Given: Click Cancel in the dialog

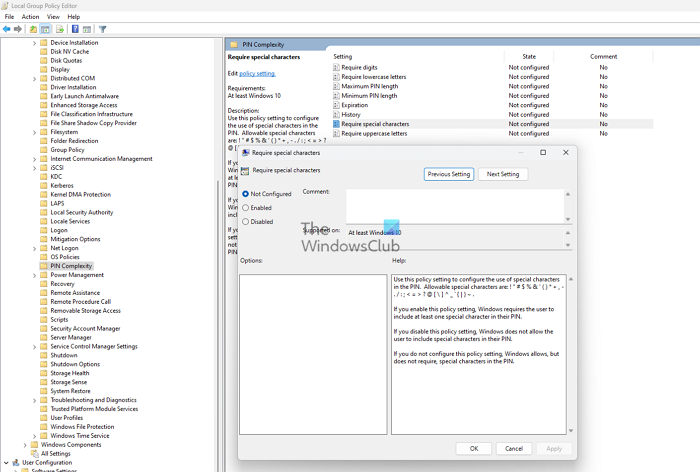Looking at the screenshot, I should pos(514,448).
